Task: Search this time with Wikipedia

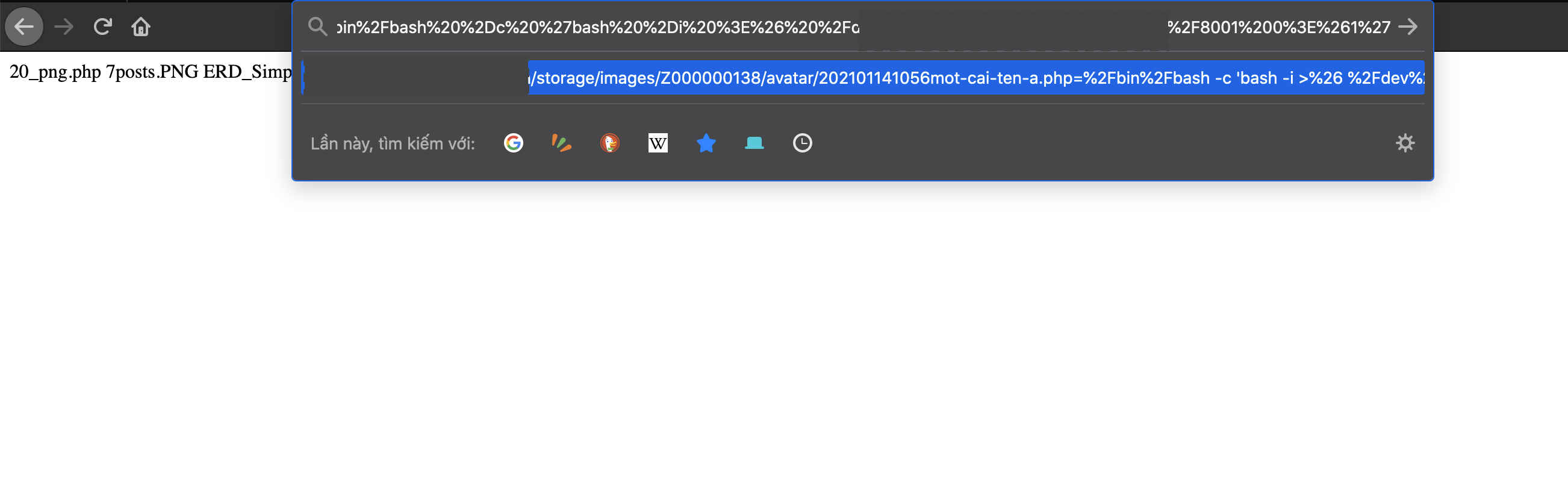Action: point(658,143)
